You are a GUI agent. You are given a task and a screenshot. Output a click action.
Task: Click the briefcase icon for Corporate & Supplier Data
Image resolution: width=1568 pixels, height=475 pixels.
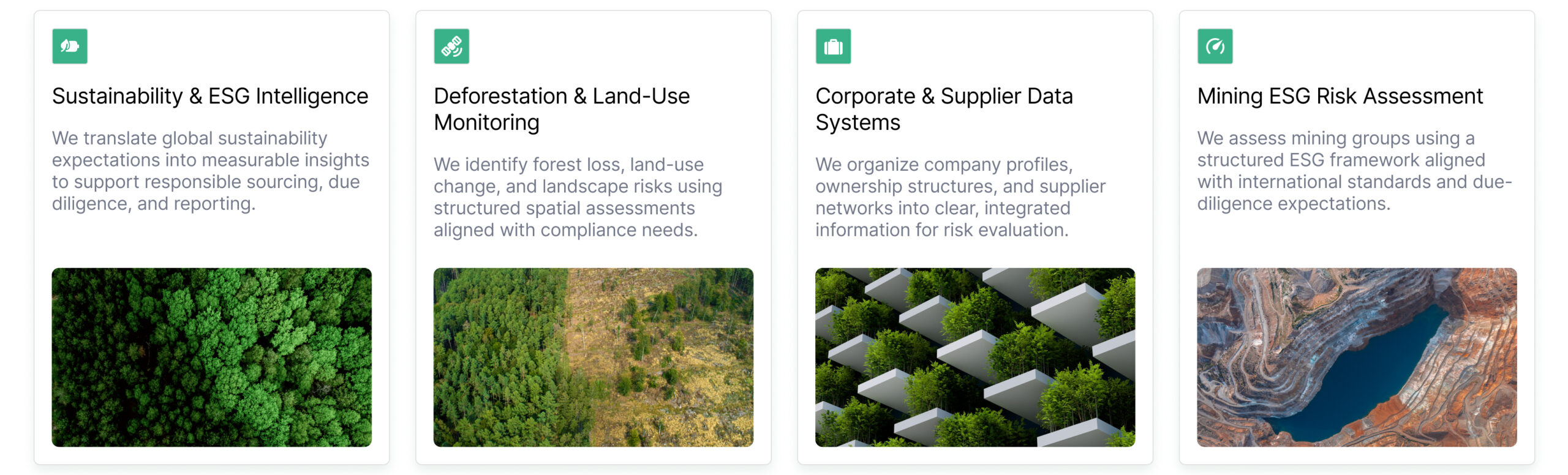coord(833,47)
